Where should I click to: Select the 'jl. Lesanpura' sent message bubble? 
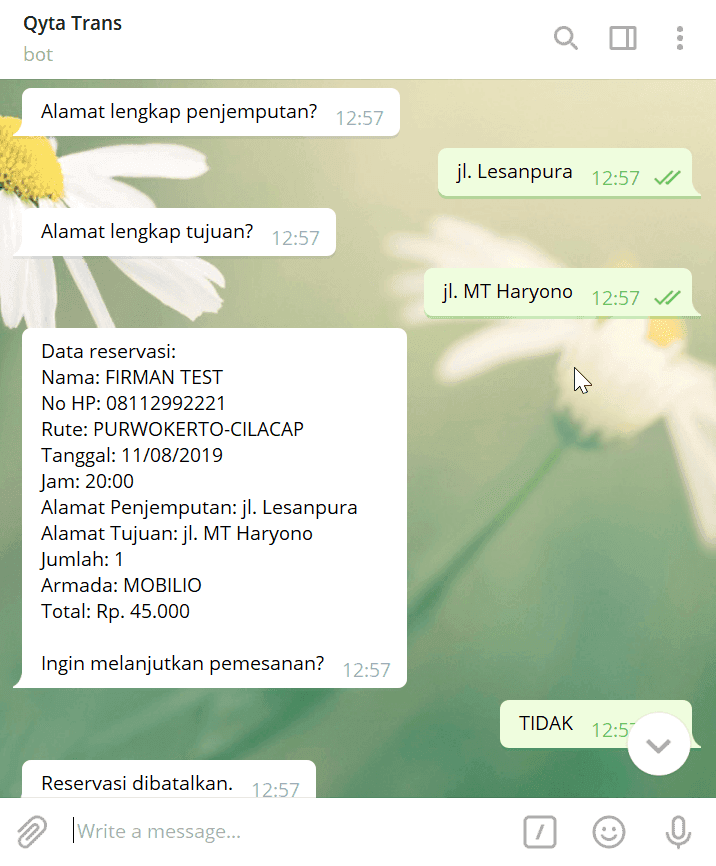tap(565, 172)
